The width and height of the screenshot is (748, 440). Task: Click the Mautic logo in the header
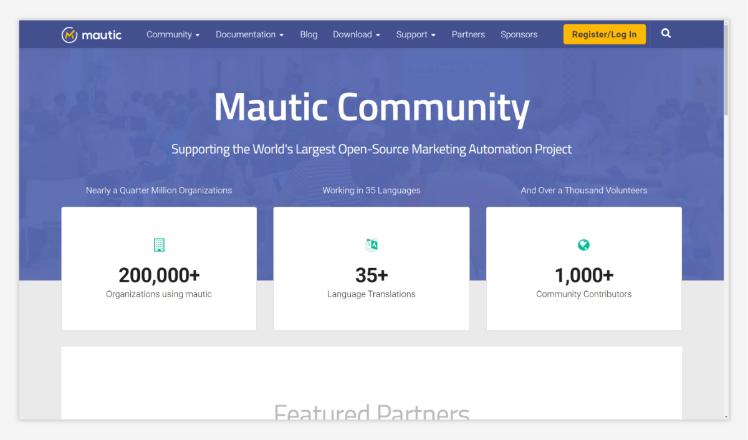click(x=92, y=35)
